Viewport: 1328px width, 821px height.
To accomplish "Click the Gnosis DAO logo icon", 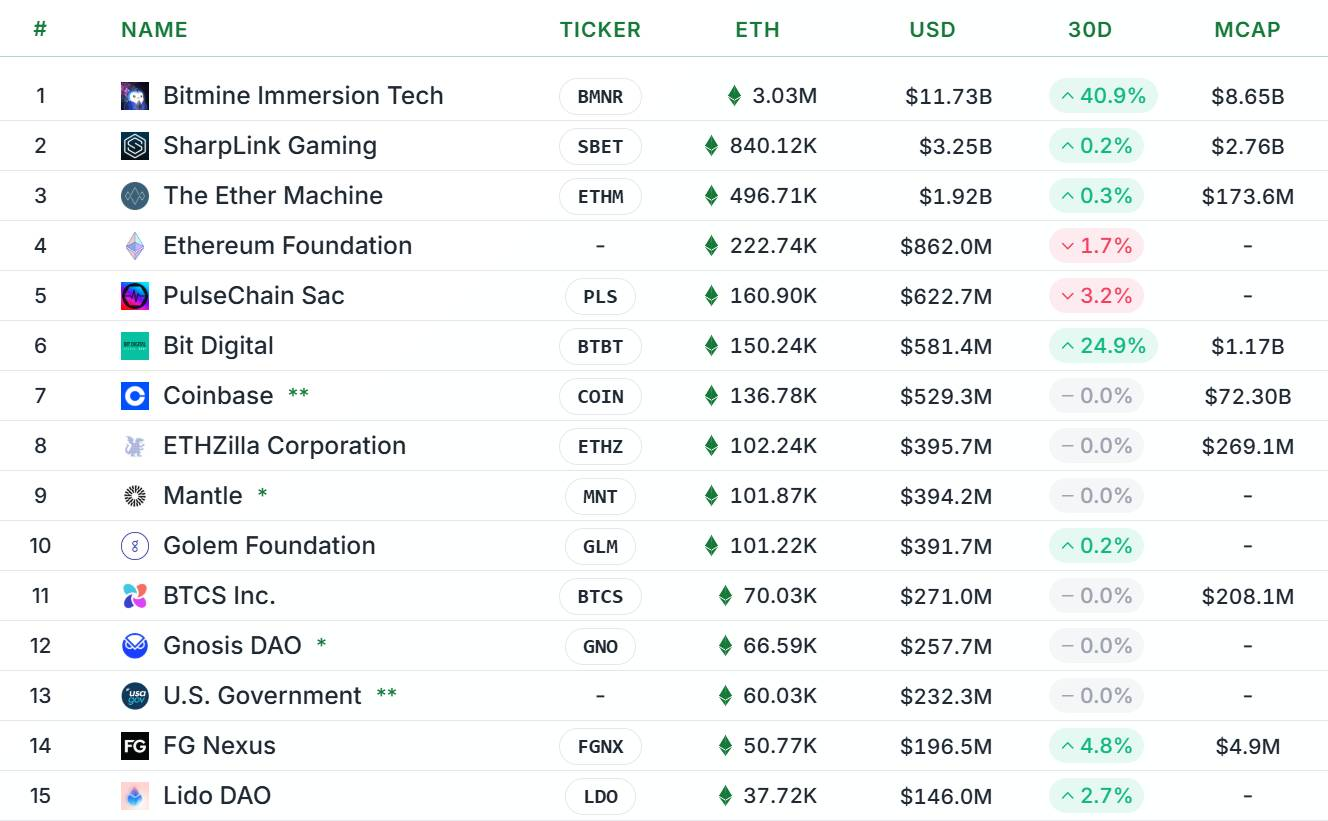I will [135, 646].
